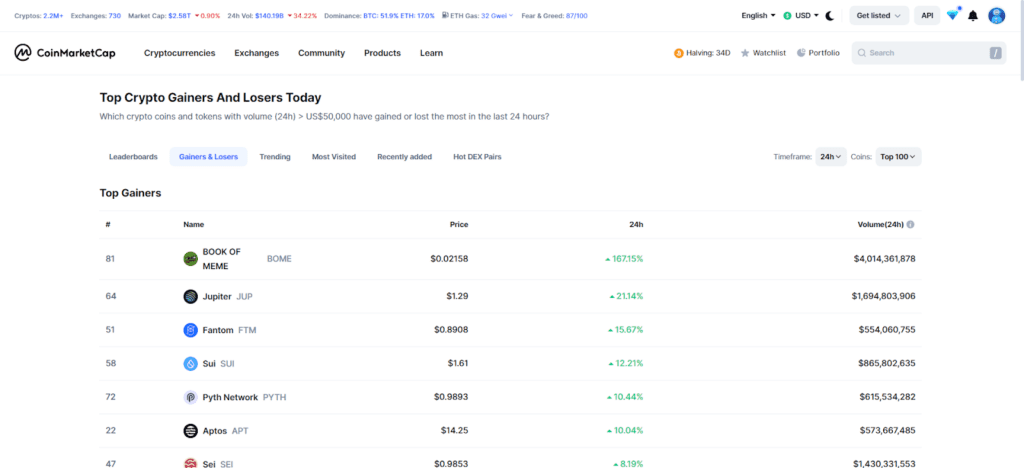Screen dimensions: 1024x468
Task: Click the Bitcoin Halving icon
Action: click(679, 53)
